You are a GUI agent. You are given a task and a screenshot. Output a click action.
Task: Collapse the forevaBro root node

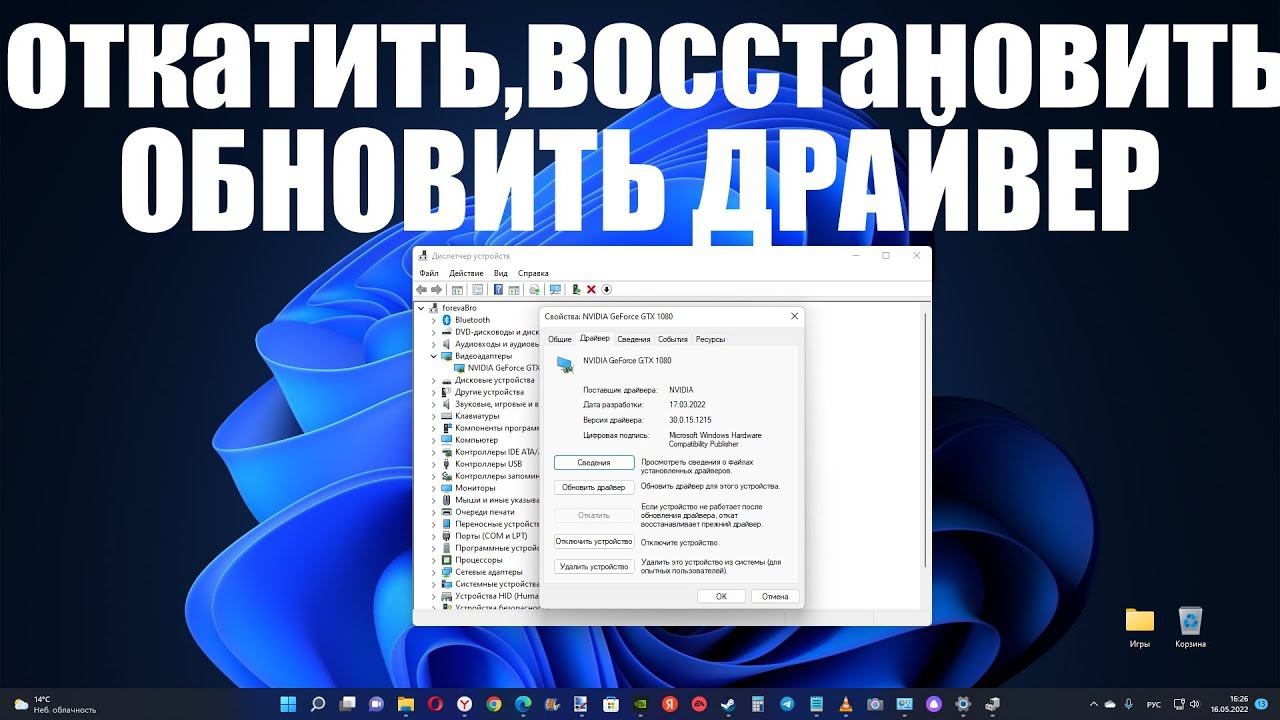[421, 308]
